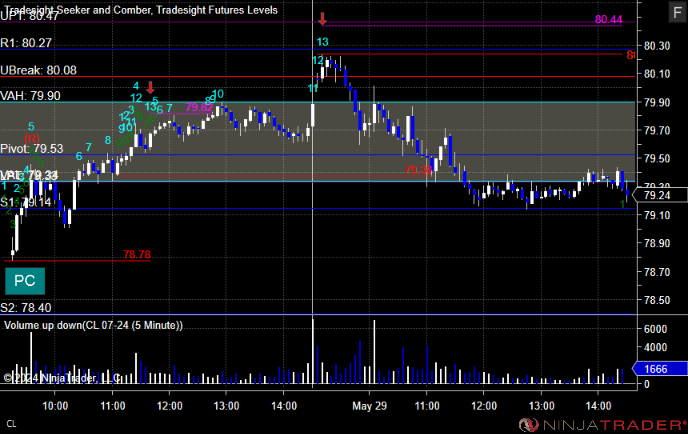Click the May 29 date label on time axis
The image size is (688, 434).
(x=369, y=406)
